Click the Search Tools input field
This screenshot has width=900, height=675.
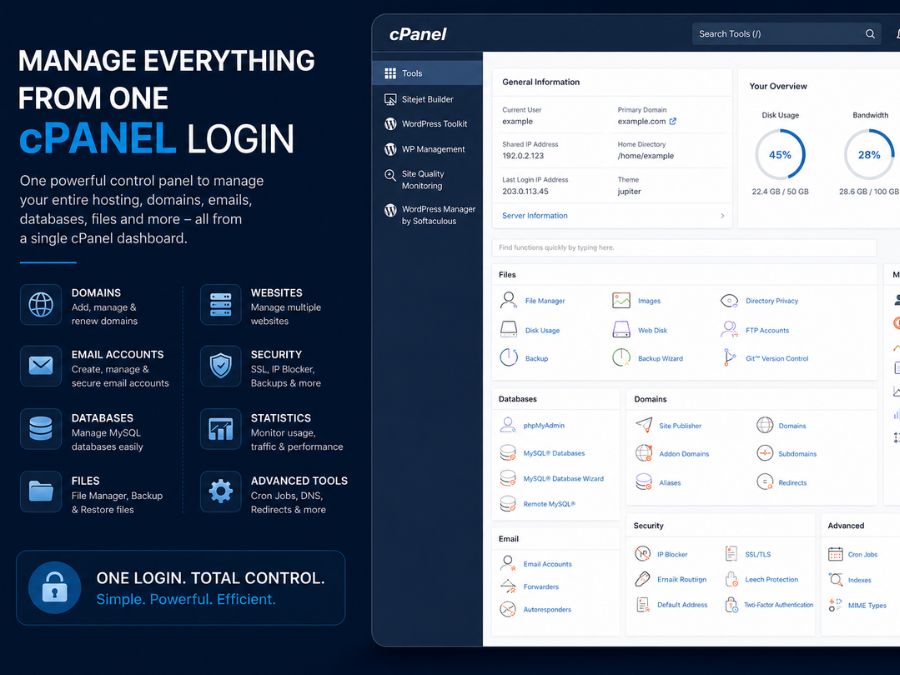786,34
